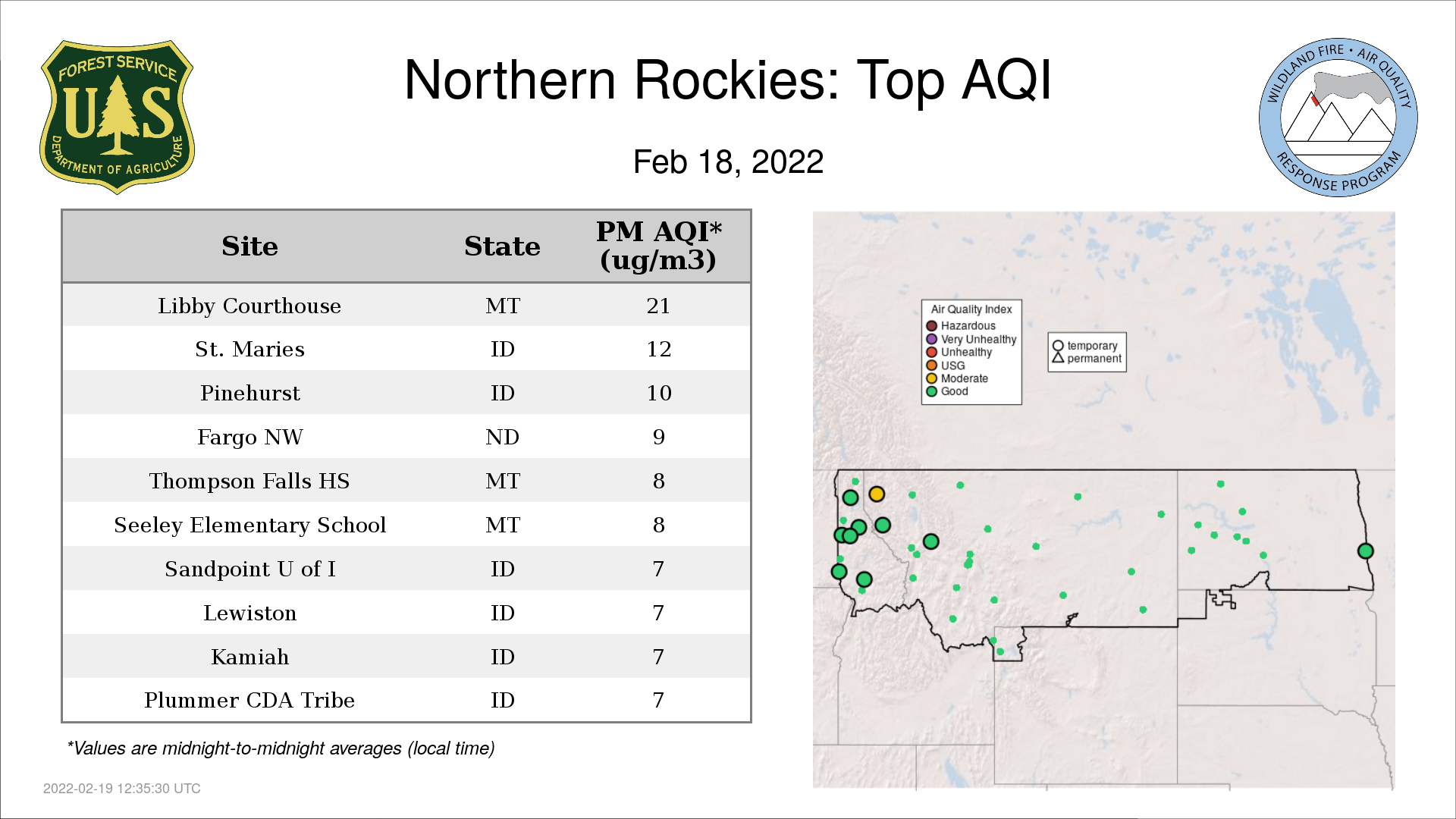This screenshot has width=1456, height=819.
Task: Click the PM AQI* (ug/m3) column header
Action: pyautogui.click(x=658, y=246)
